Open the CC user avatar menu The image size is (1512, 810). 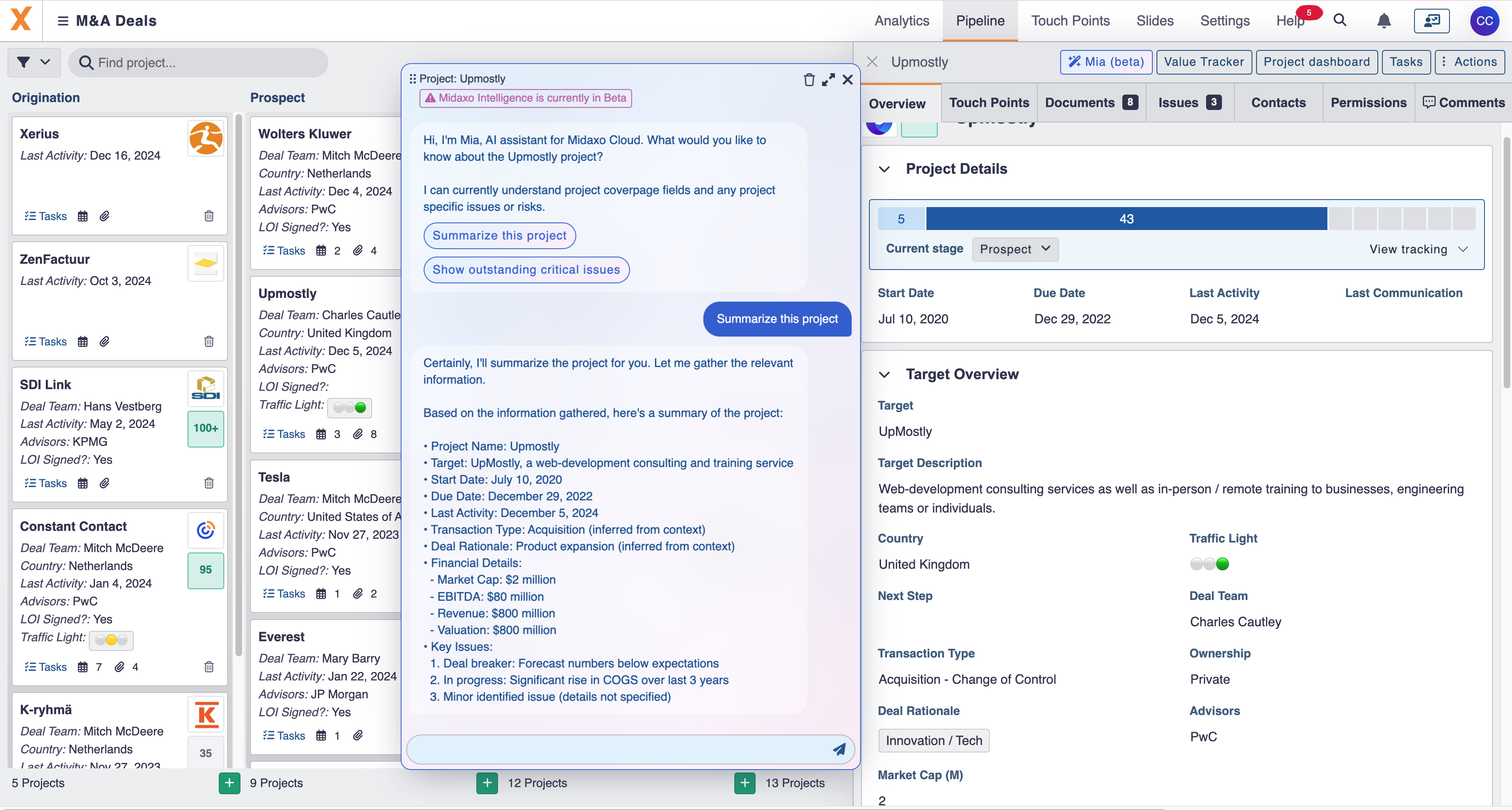click(1484, 21)
